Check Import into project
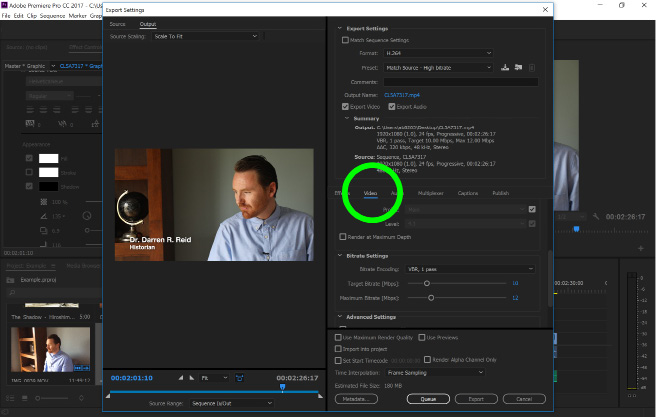The image size is (656, 417). coord(338,348)
